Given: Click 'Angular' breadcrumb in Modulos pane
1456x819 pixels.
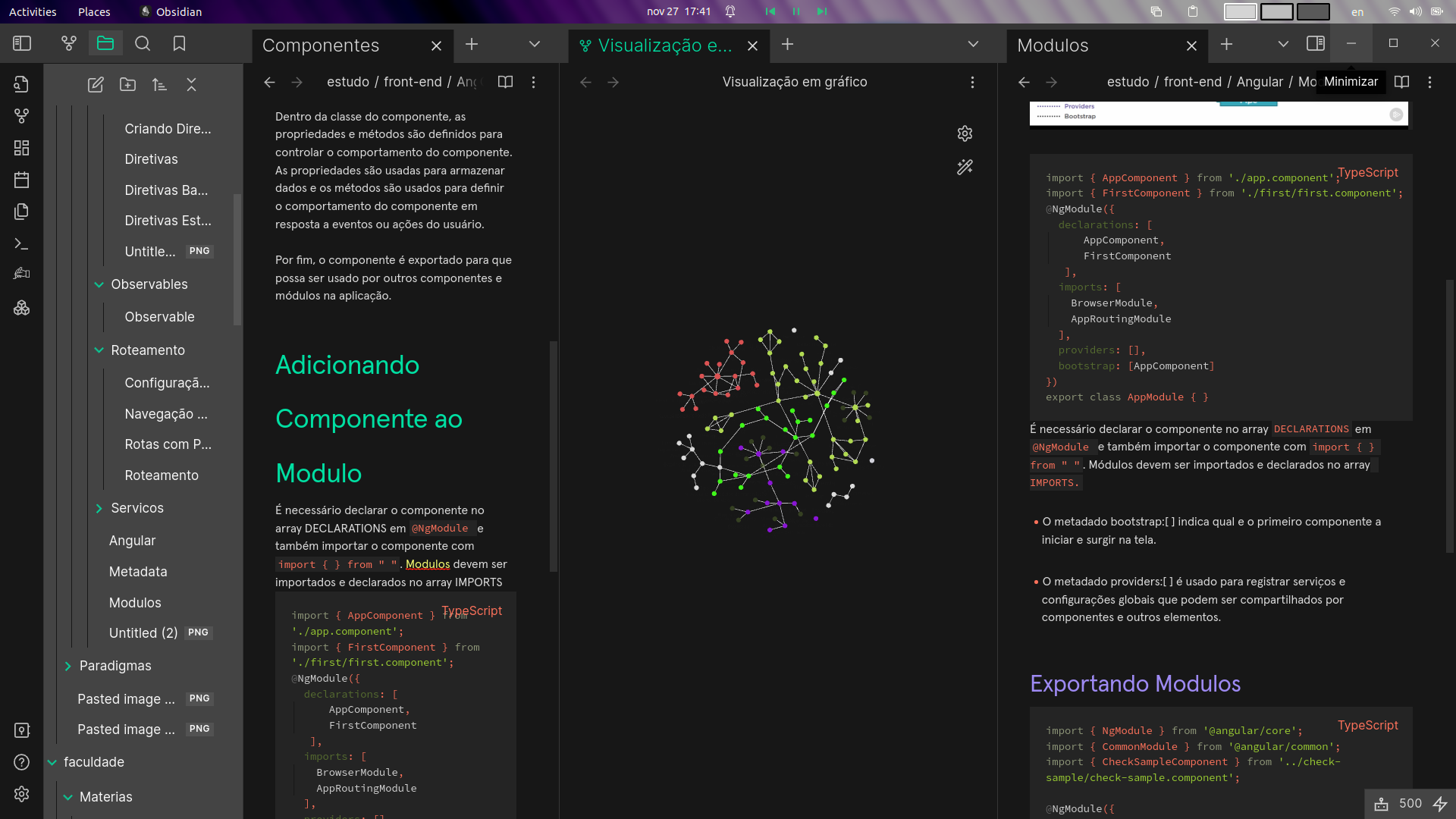Looking at the screenshot, I should (1260, 82).
